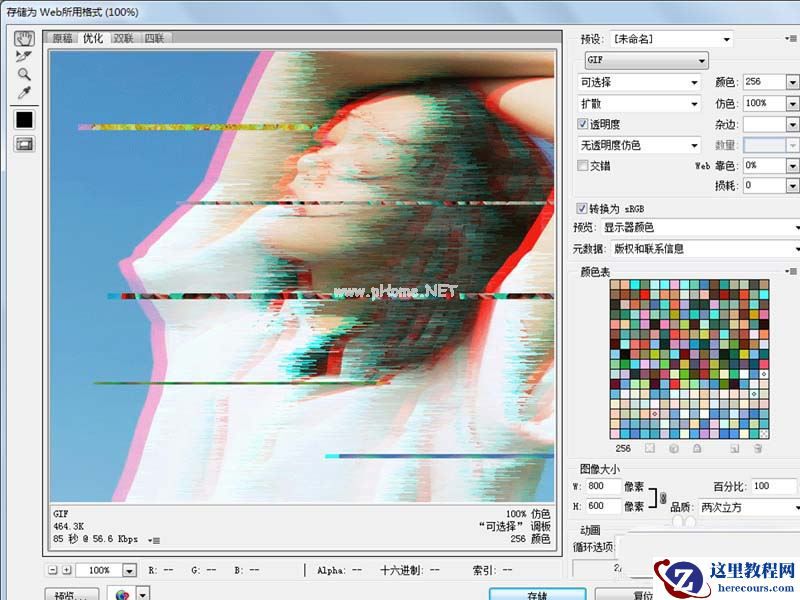This screenshot has width=800, height=600.
Task: Click the 颜色 field showing 256
Action: pyautogui.click(x=764, y=82)
